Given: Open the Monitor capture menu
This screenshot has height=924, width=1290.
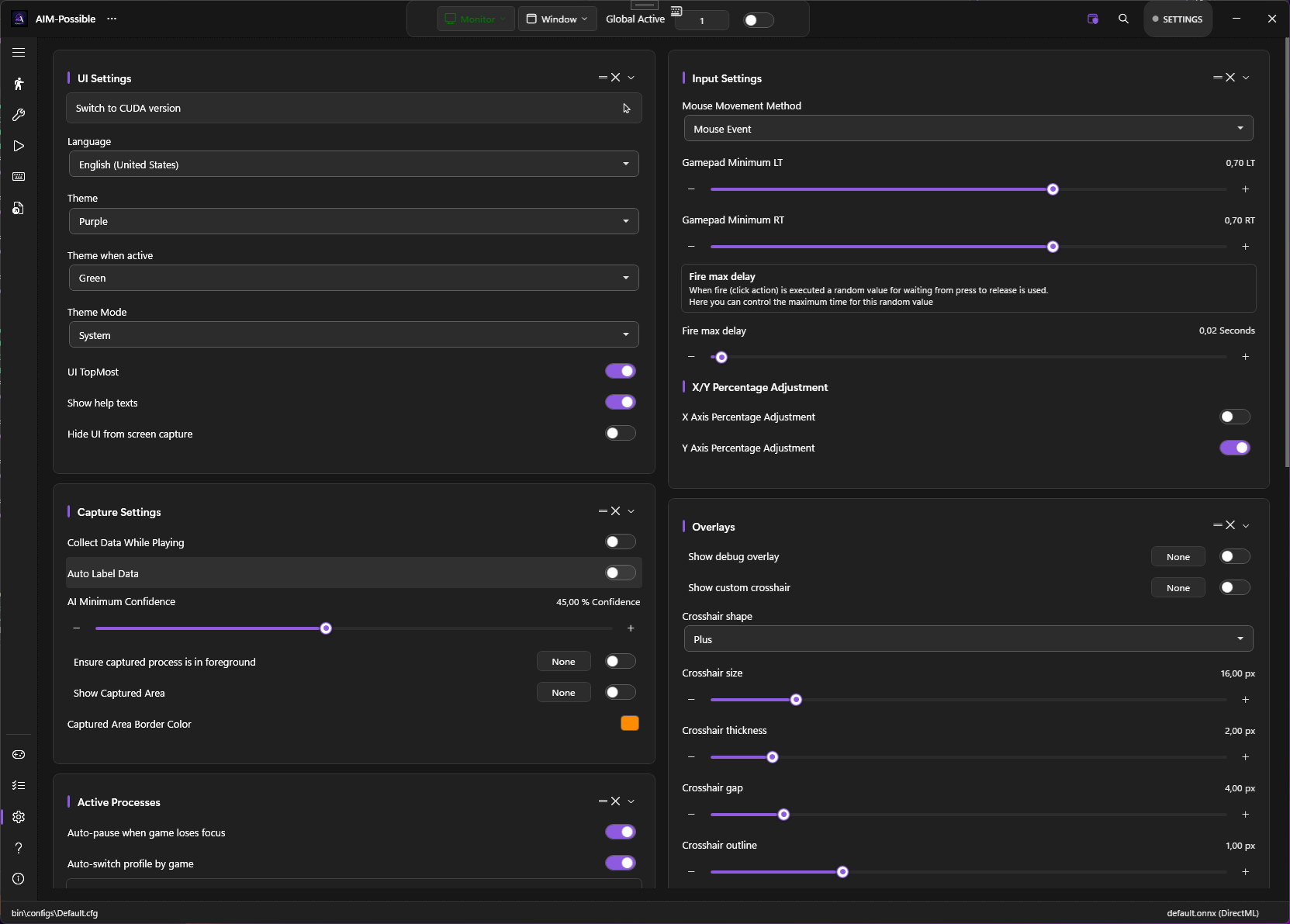Looking at the screenshot, I should tap(476, 19).
